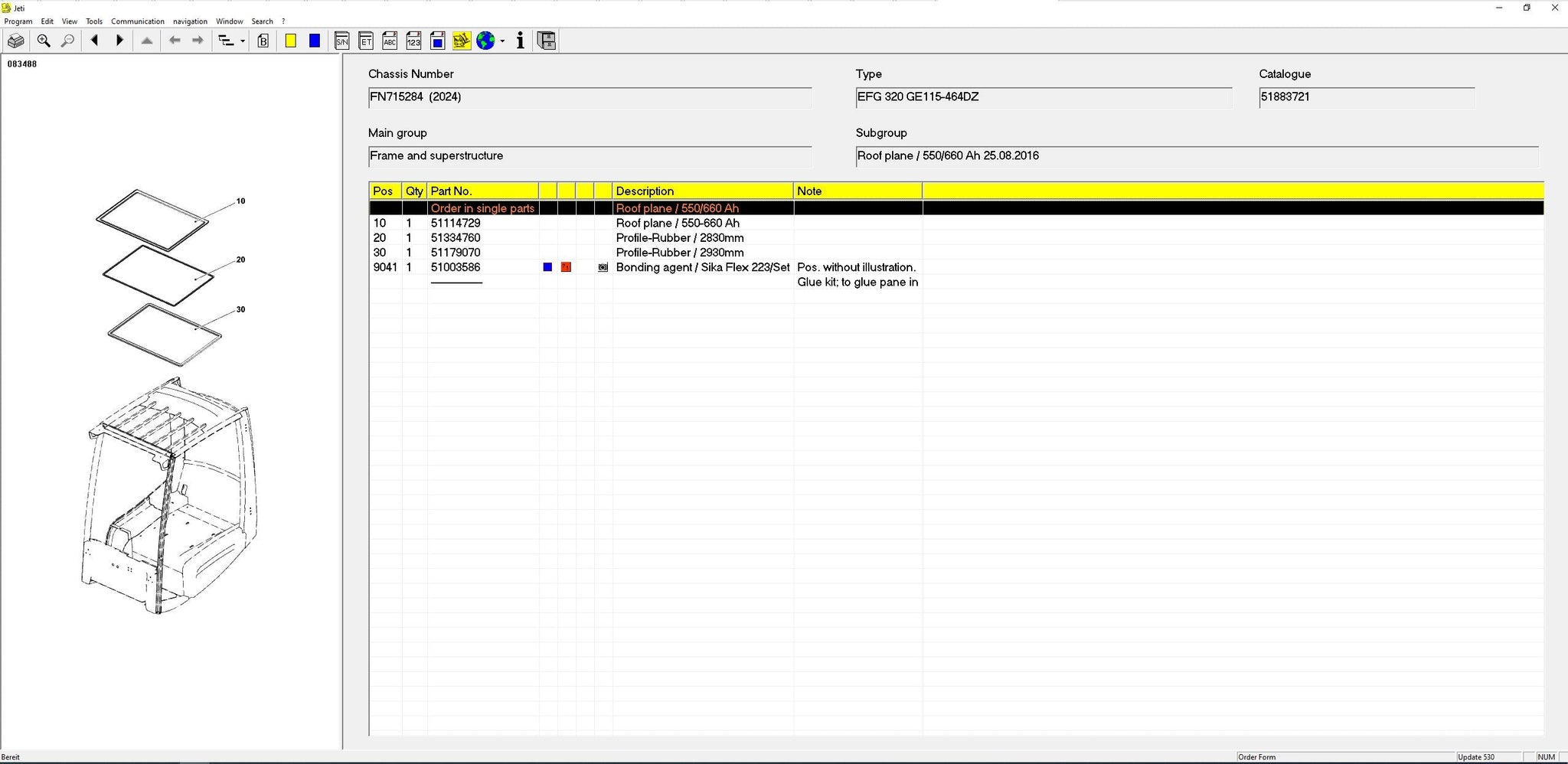Expand the tree structure dropdown arrow

coord(243,41)
